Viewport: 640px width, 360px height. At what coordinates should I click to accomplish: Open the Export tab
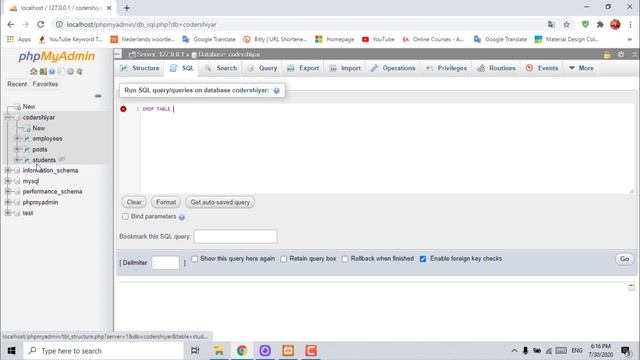coord(303,68)
